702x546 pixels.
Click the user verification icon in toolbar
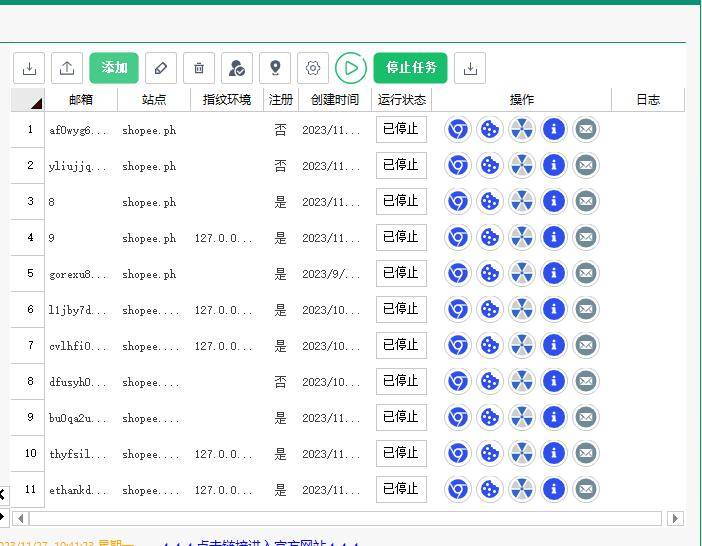coord(237,68)
